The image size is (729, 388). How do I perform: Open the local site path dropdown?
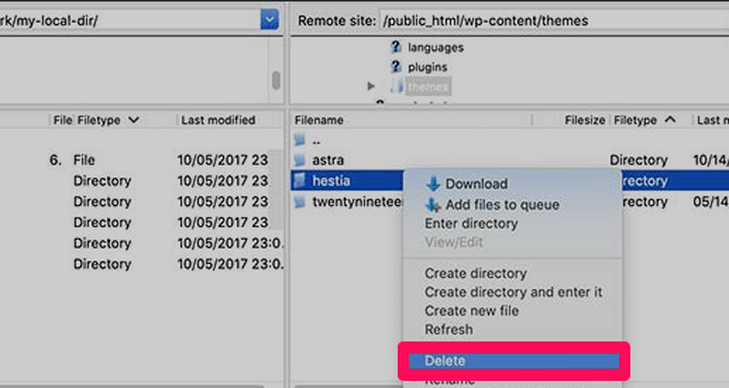[269, 20]
